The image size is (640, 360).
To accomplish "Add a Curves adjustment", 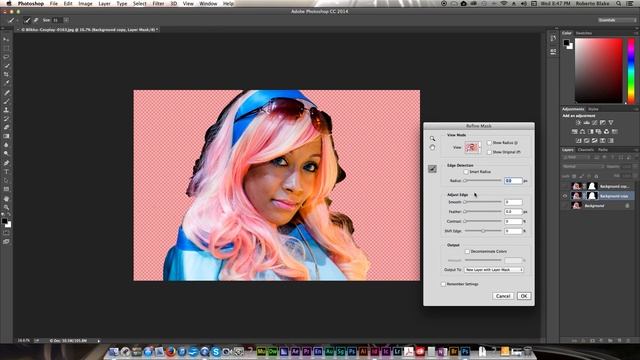I will coord(595,122).
